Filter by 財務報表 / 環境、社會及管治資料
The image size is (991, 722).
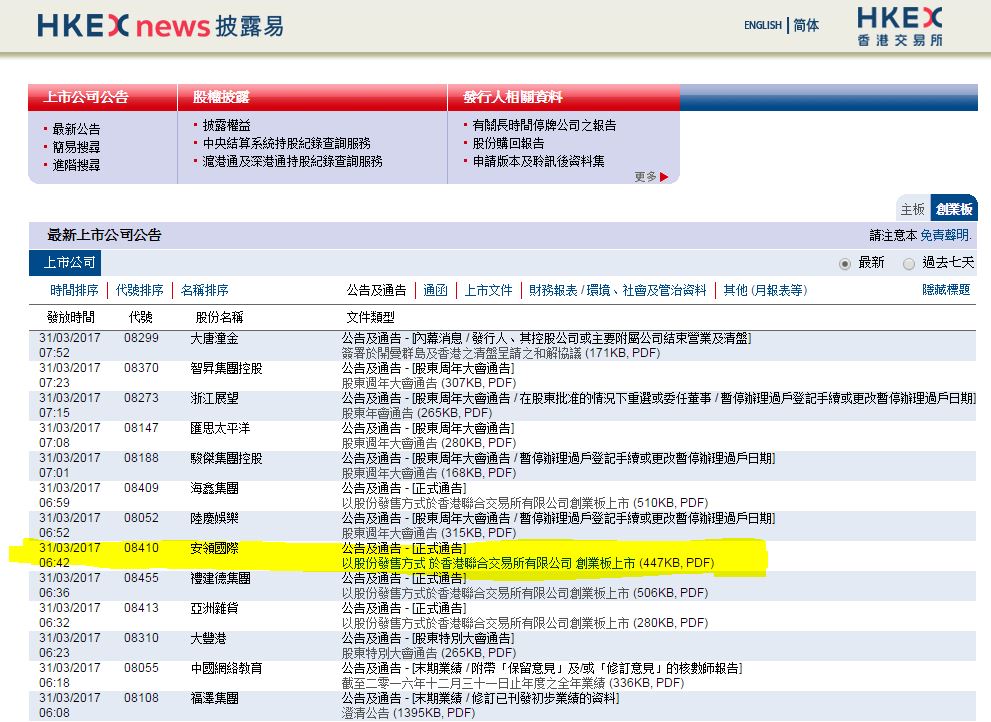617,290
